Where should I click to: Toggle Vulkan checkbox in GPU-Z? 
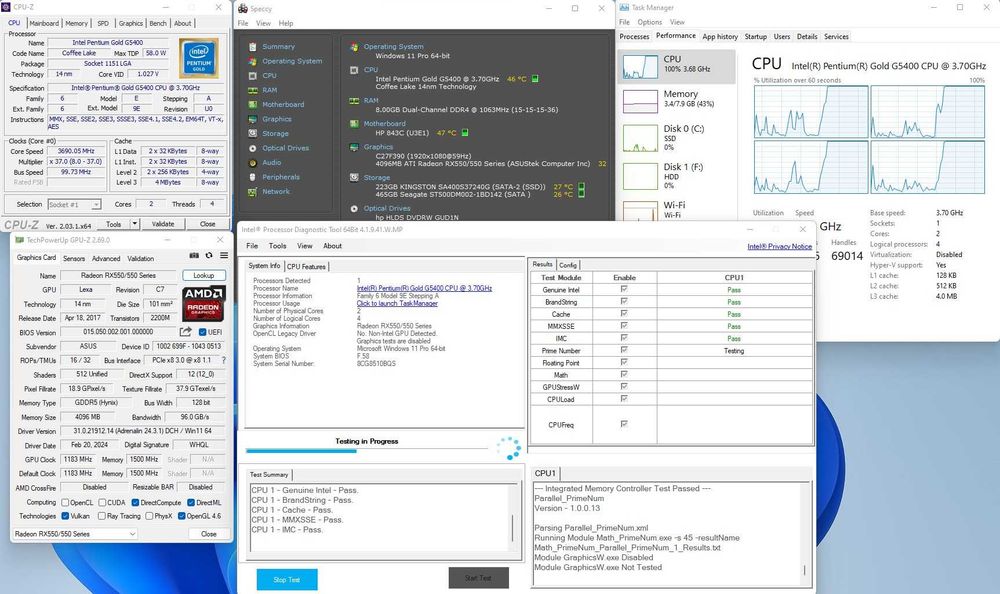click(64, 516)
